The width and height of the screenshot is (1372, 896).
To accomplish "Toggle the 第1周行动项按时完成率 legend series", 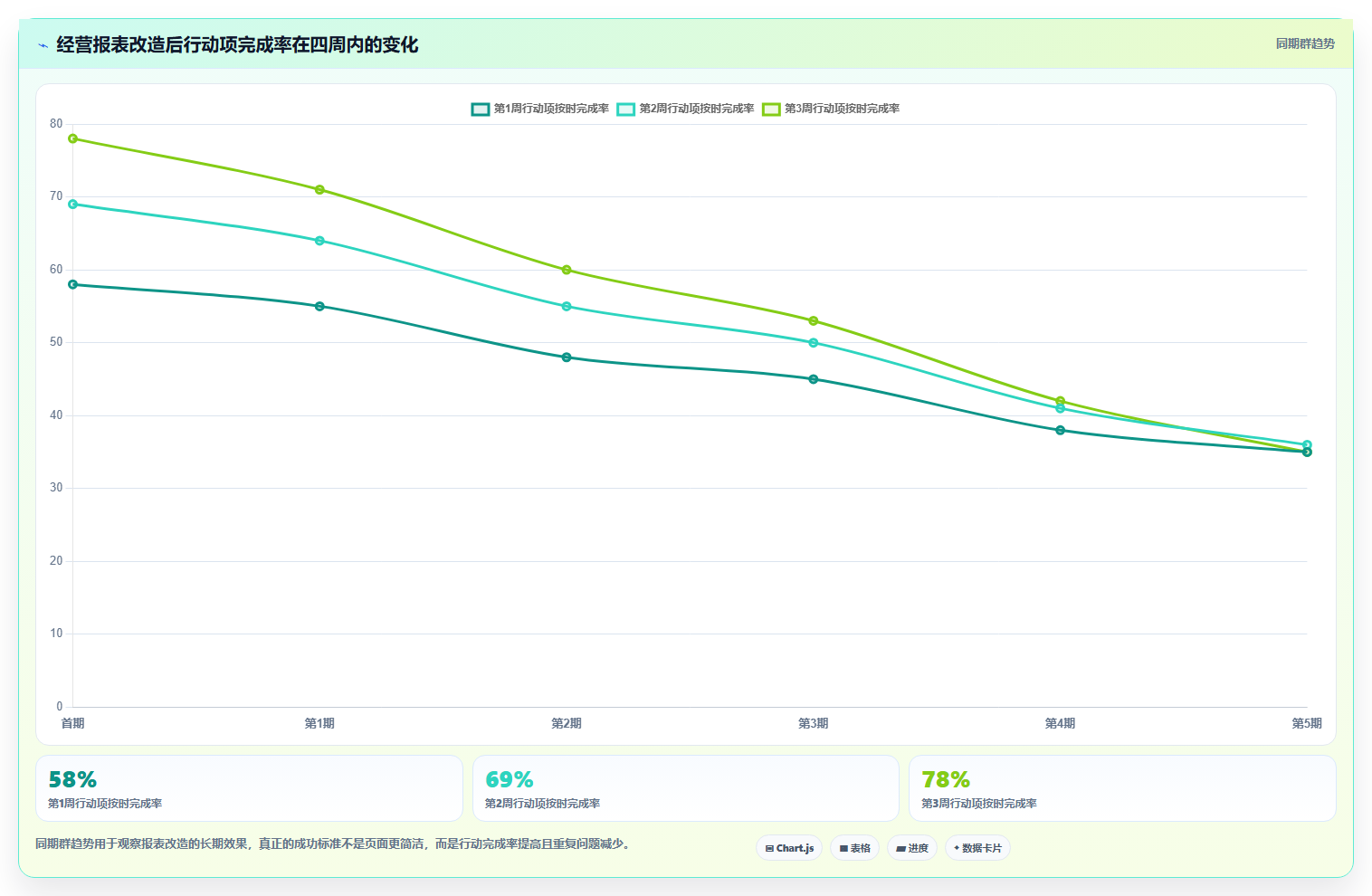I will pyautogui.click(x=540, y=109).
